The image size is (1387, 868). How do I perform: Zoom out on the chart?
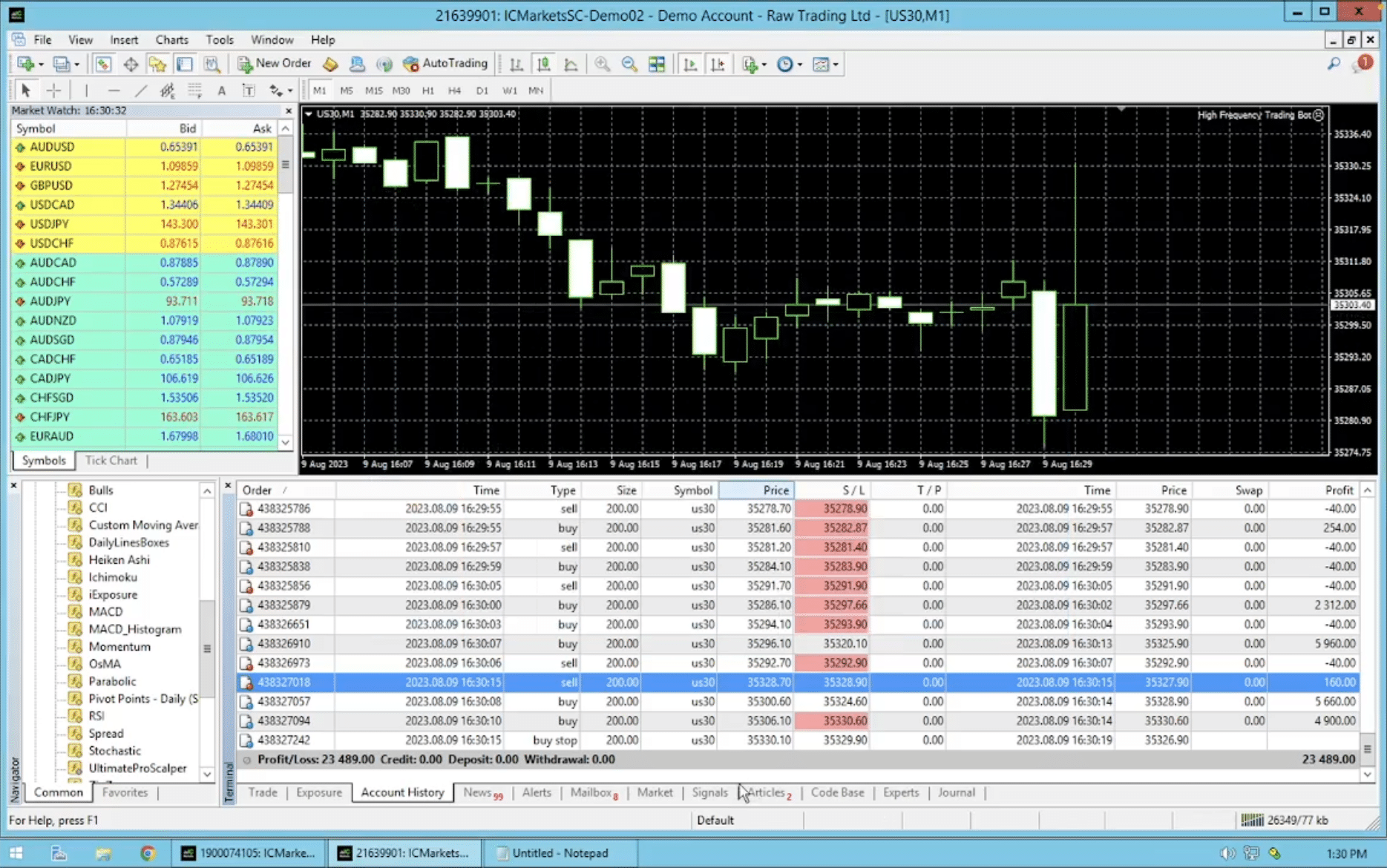pos(629,65)
